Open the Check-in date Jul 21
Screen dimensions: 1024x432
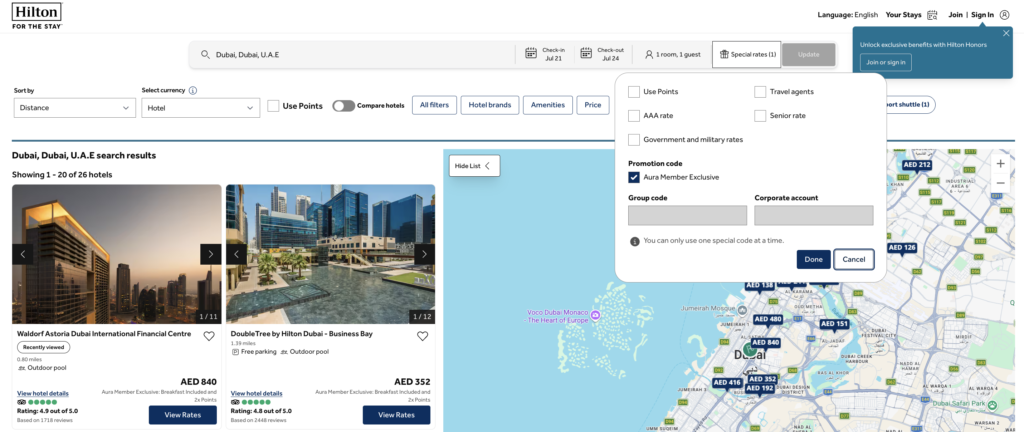point(545,55)
